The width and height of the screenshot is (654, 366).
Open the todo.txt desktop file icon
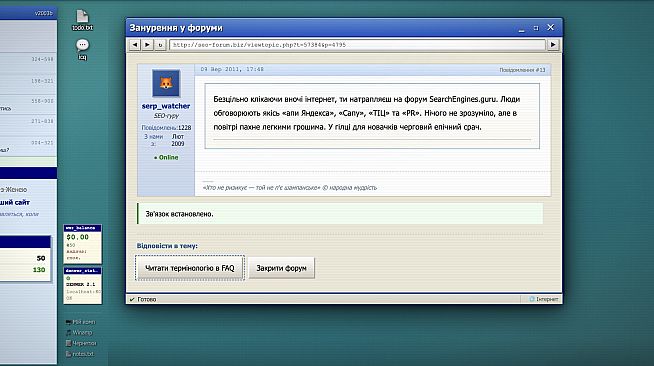[x=82, y=20]
